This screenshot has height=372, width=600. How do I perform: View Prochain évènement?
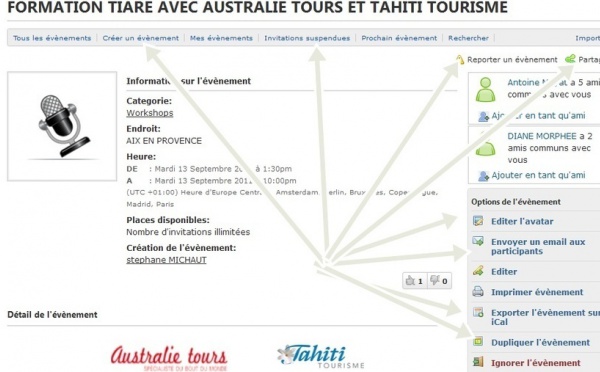399,38
